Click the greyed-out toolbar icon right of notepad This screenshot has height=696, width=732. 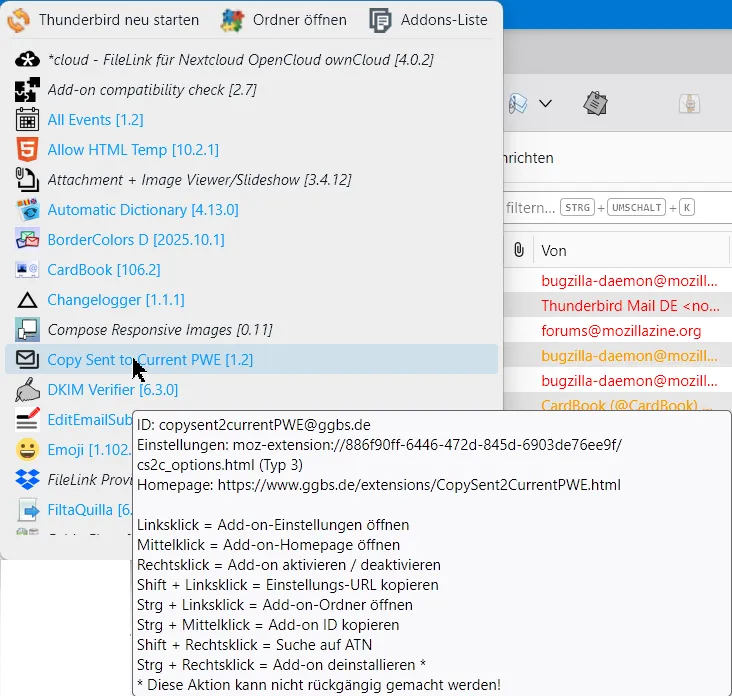(x=690, y=103)
